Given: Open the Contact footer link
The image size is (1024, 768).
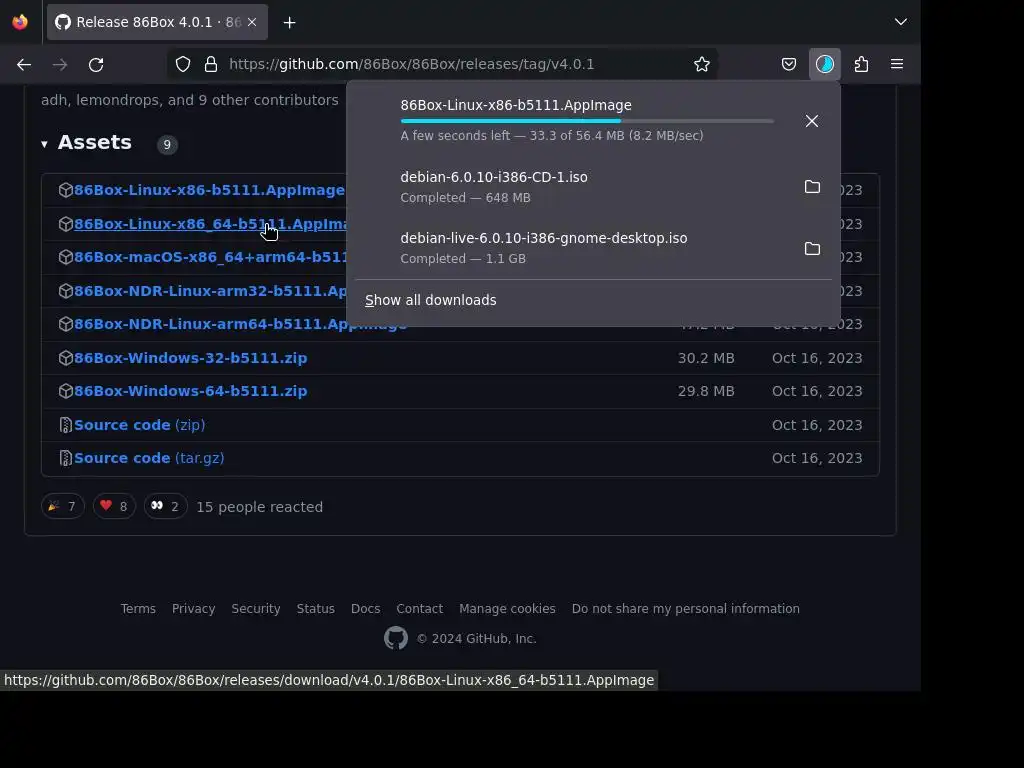Looking at the screenshot, I should [x=420, y=609].
